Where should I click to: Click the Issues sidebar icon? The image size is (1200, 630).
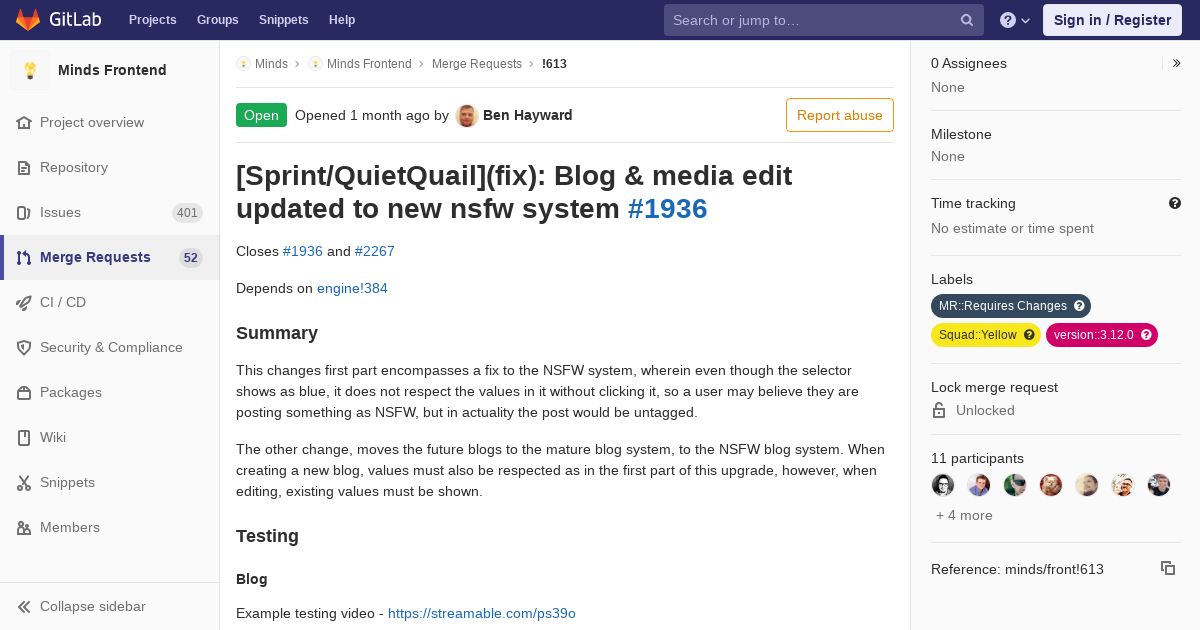click(24, 212)
